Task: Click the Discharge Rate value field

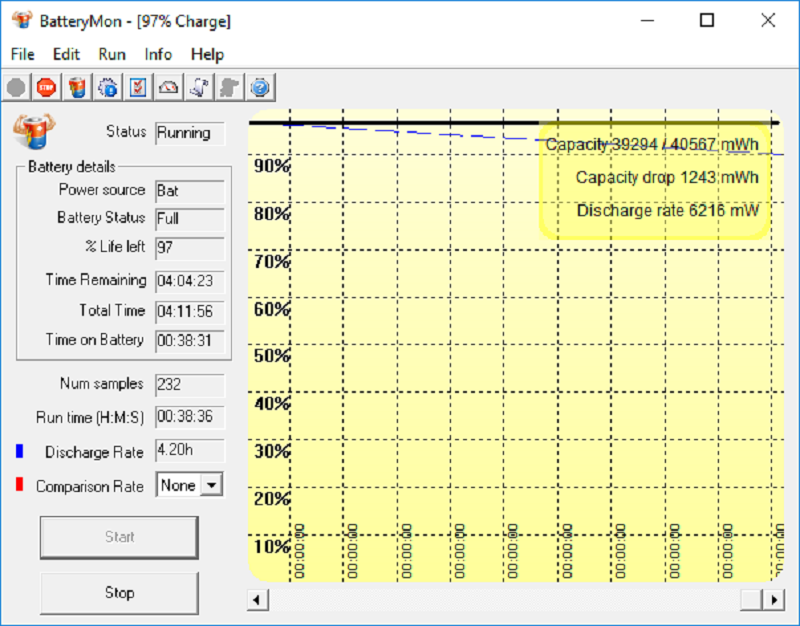Action: (190, 451)
